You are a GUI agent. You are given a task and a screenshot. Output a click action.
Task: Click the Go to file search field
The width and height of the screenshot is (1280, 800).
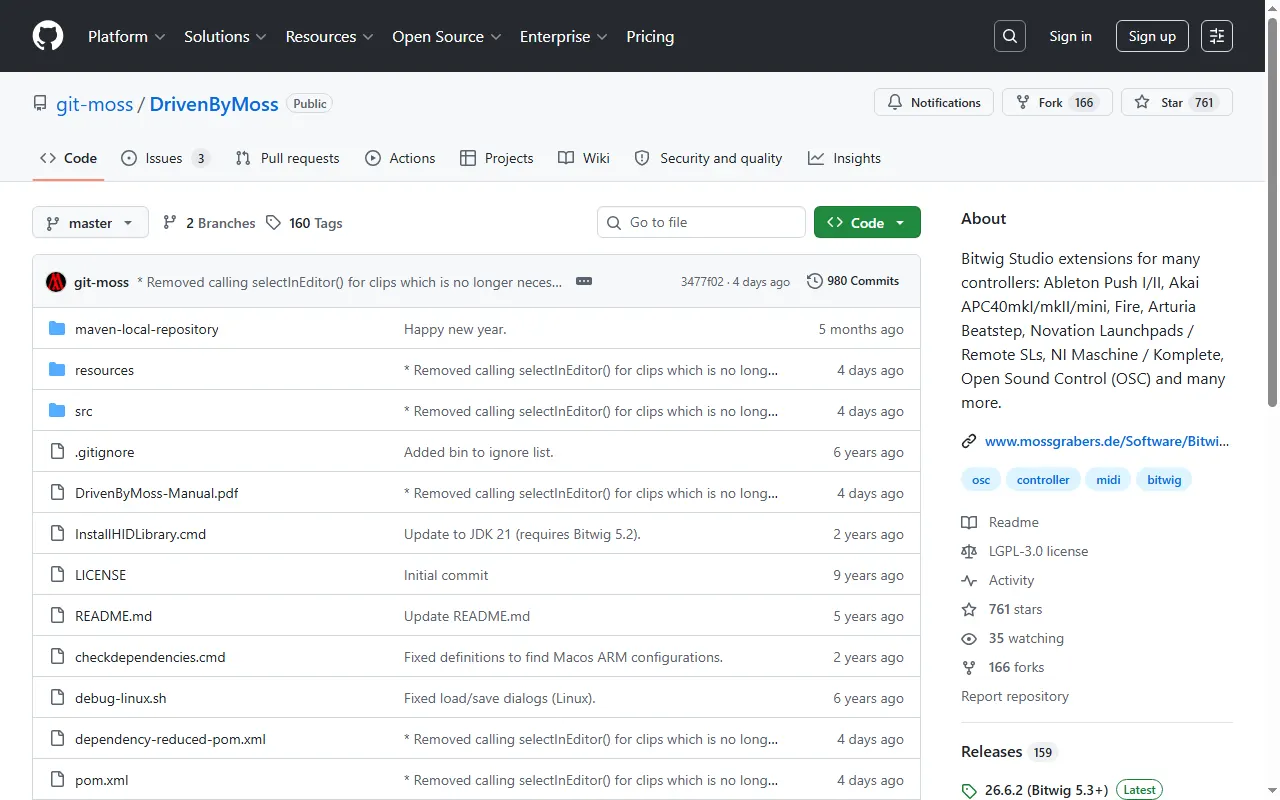pyautogui.click(x=701, y=222)
